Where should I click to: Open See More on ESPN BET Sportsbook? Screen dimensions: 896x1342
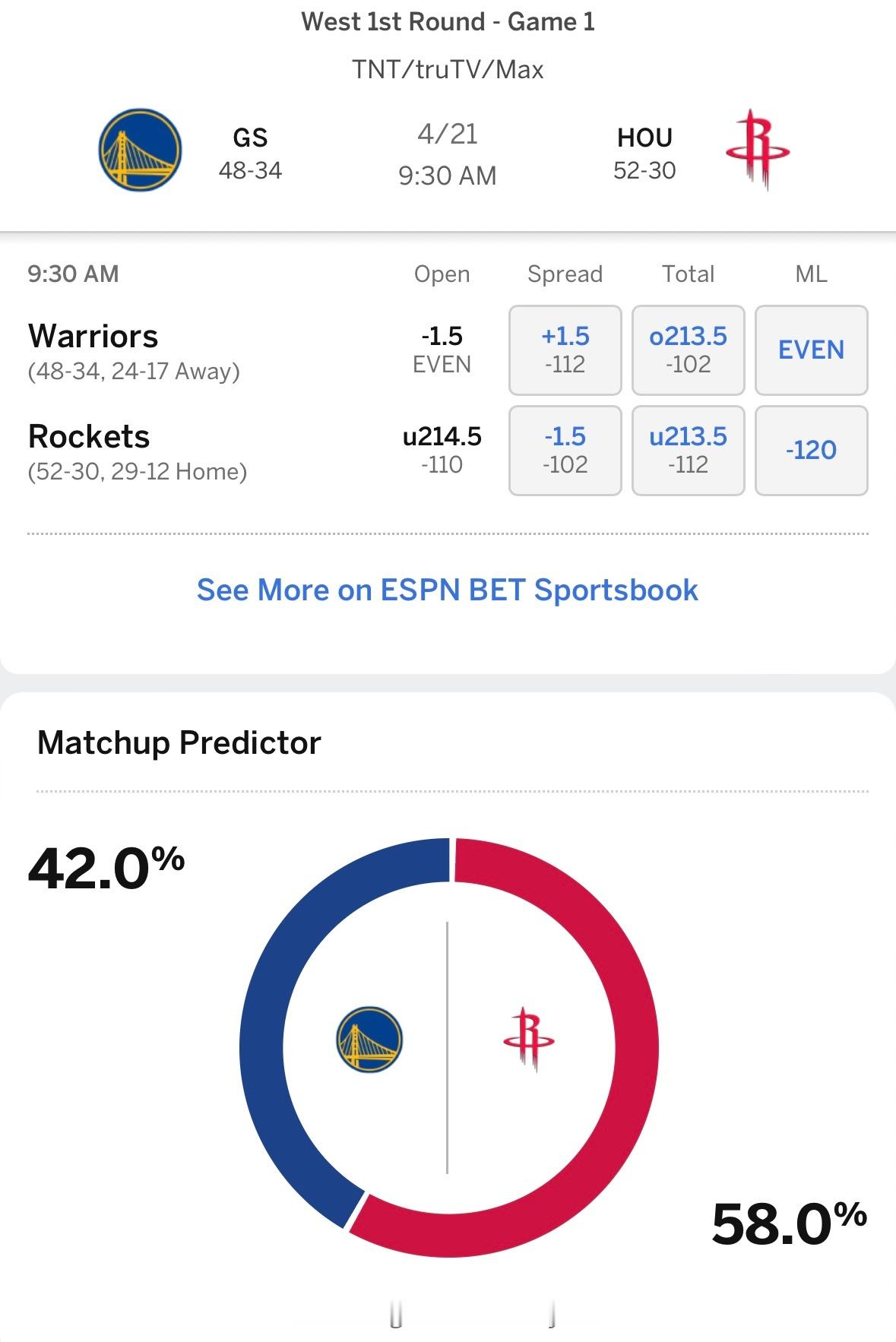pos(448,590)
